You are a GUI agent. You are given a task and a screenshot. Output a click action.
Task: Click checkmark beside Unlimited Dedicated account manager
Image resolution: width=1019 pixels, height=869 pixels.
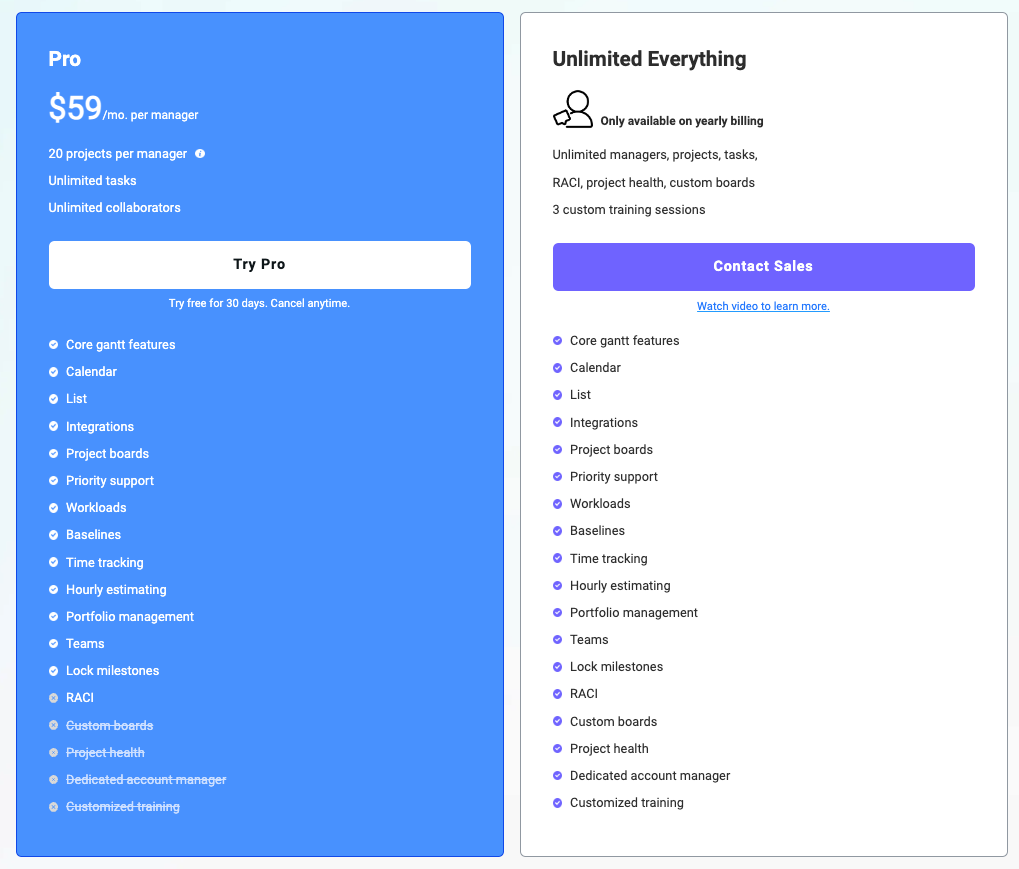558,776
